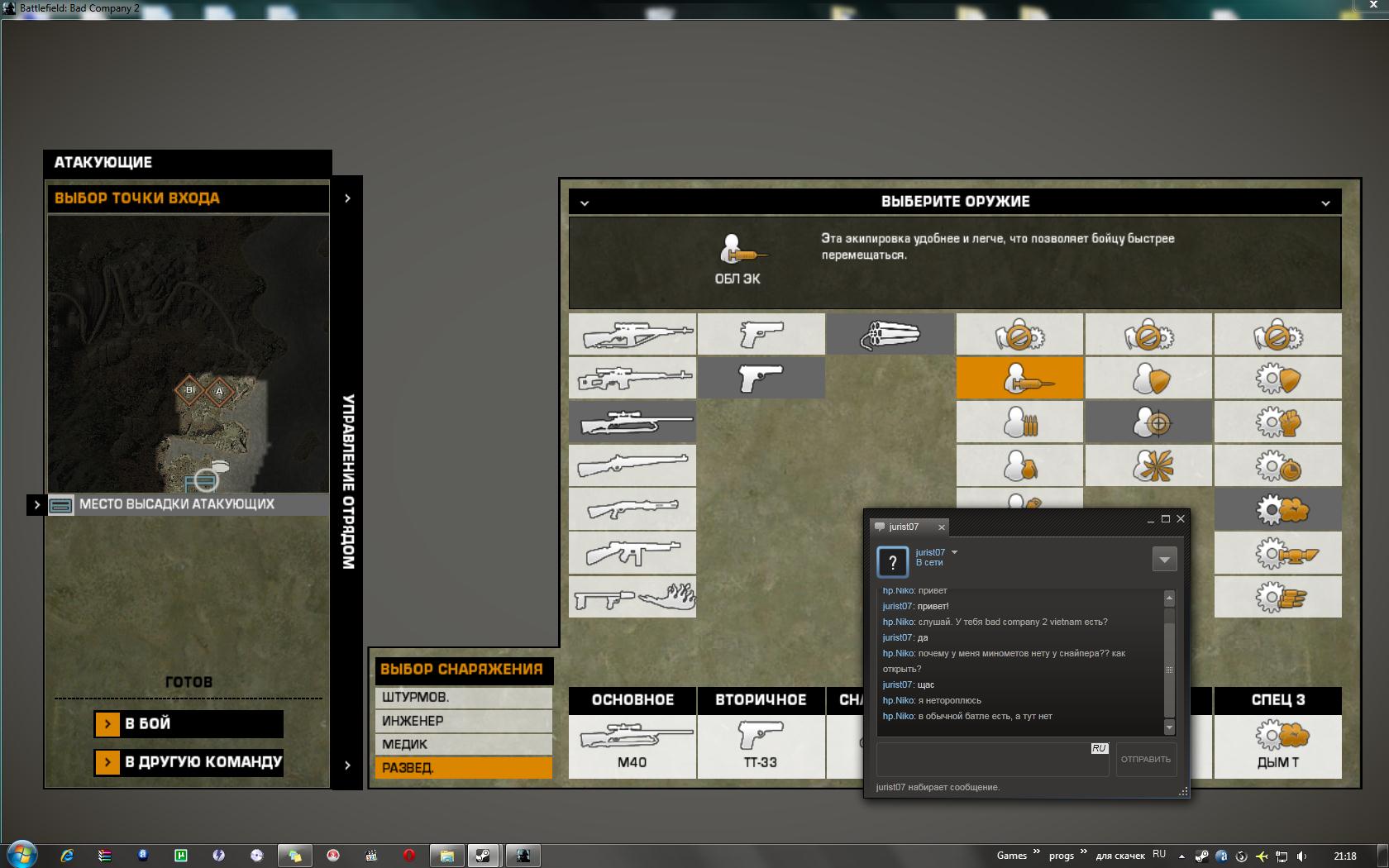Choose the highlighted marksman crosshair perk
The image size is (1389, 868).
pyautogui.click(x=1148, y=422)
